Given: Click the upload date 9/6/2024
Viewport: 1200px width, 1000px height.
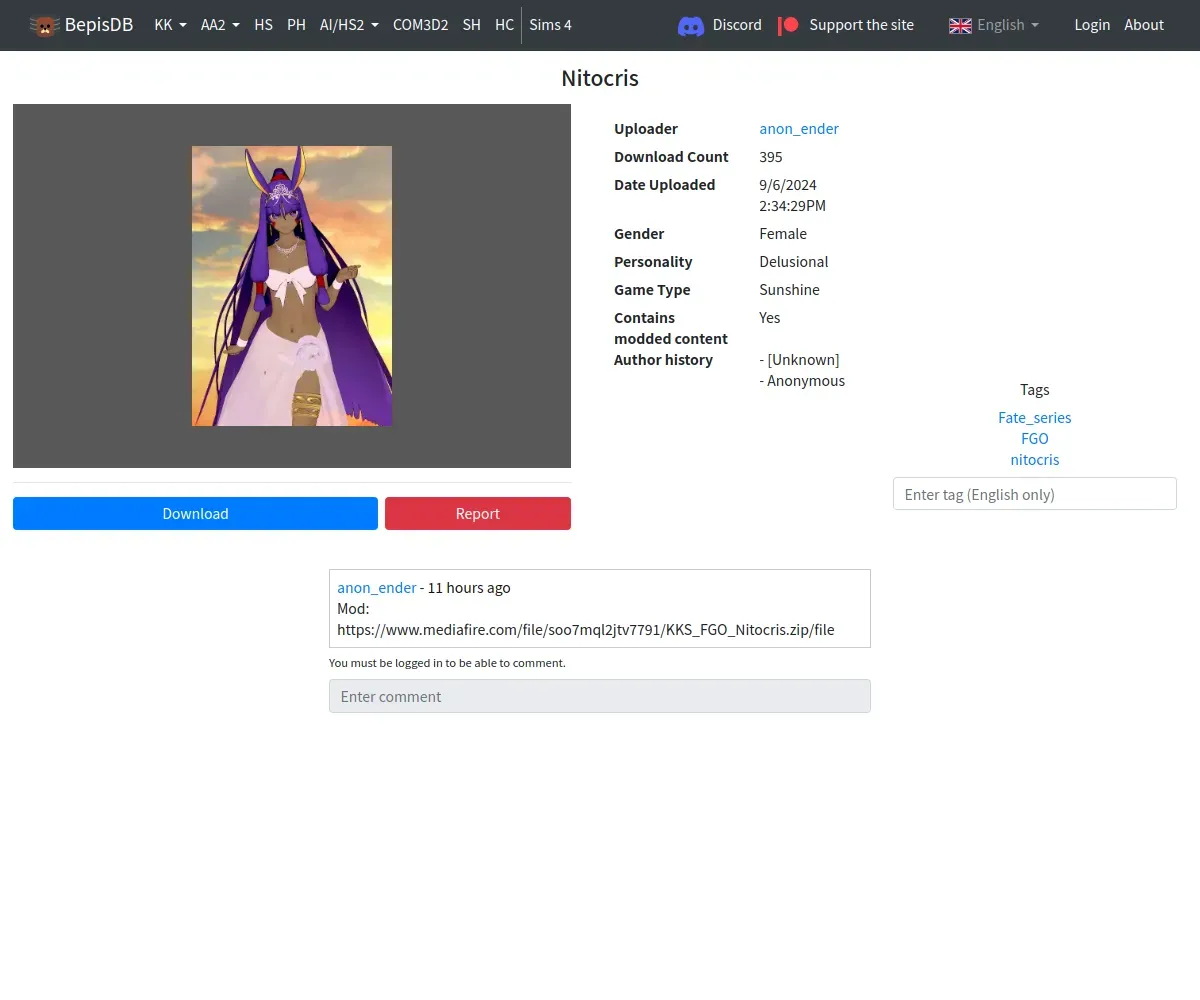Looking at the screenshot, I should [788, 185].
